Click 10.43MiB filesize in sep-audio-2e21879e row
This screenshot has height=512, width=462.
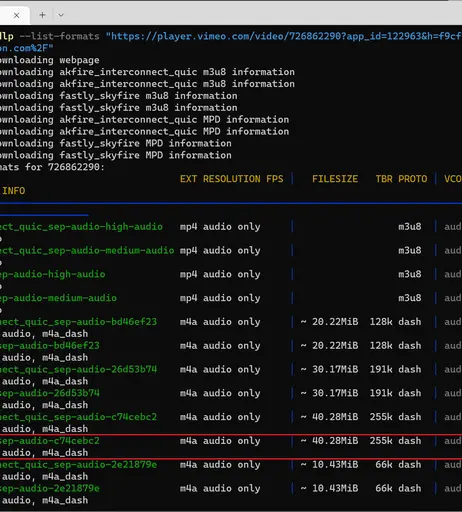335,489
